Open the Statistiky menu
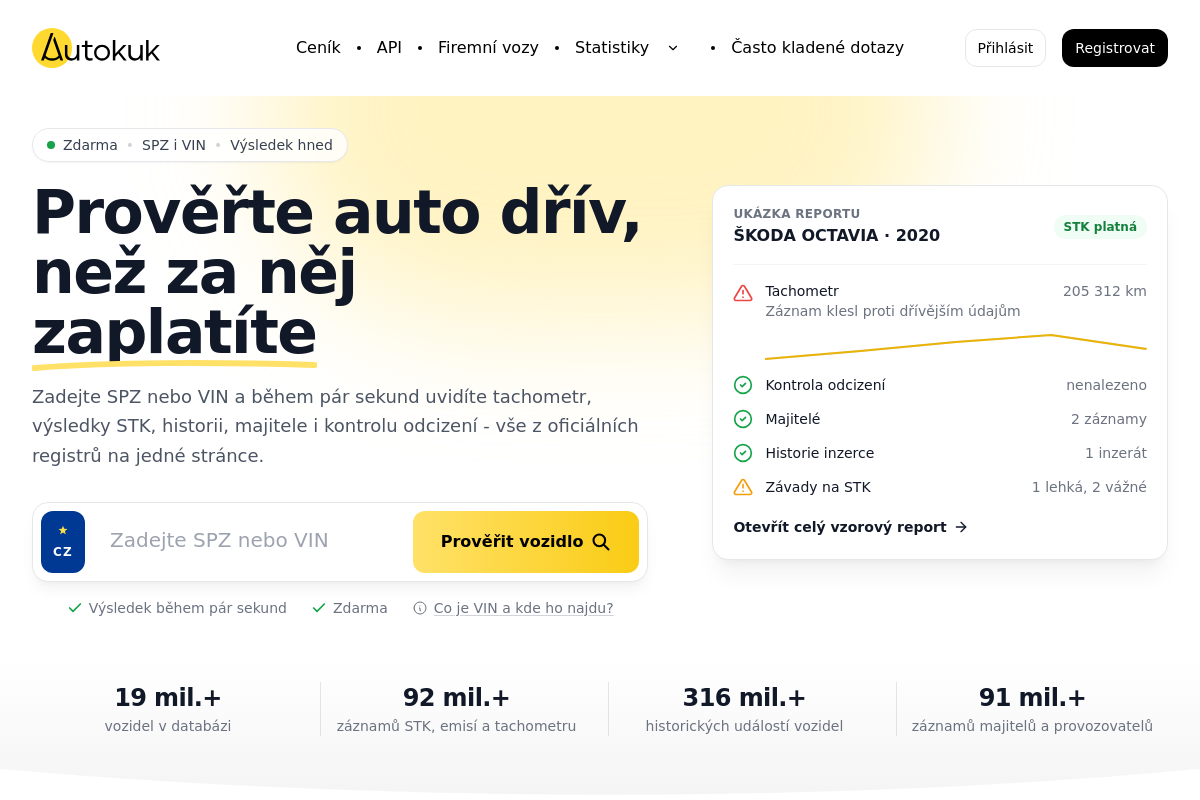The height and width of the screenshot is (800, 1200). pyautogui.click(x=612, y=48)
